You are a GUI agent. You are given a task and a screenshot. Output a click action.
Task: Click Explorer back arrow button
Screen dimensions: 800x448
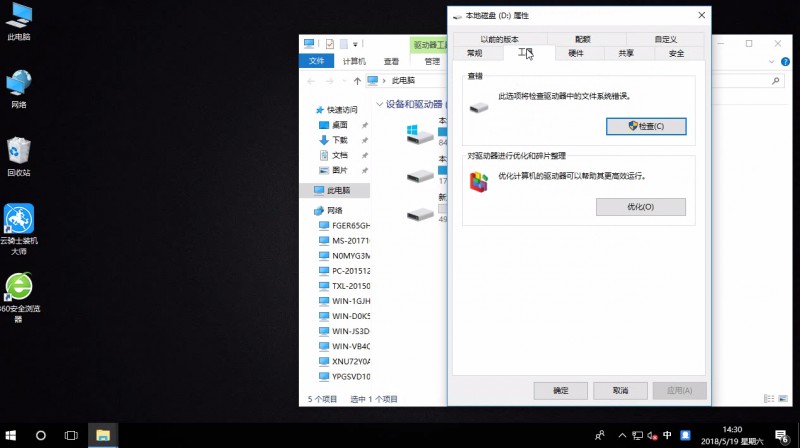[x=311, y=81]
